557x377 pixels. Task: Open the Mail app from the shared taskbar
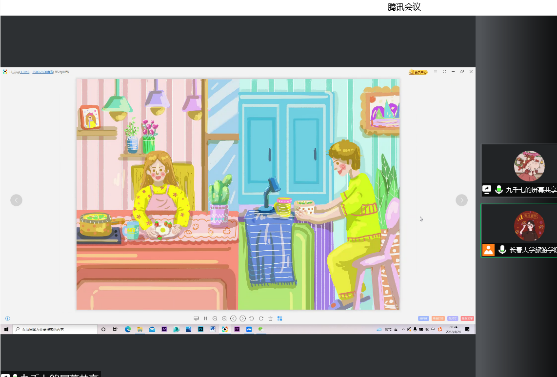152,329
